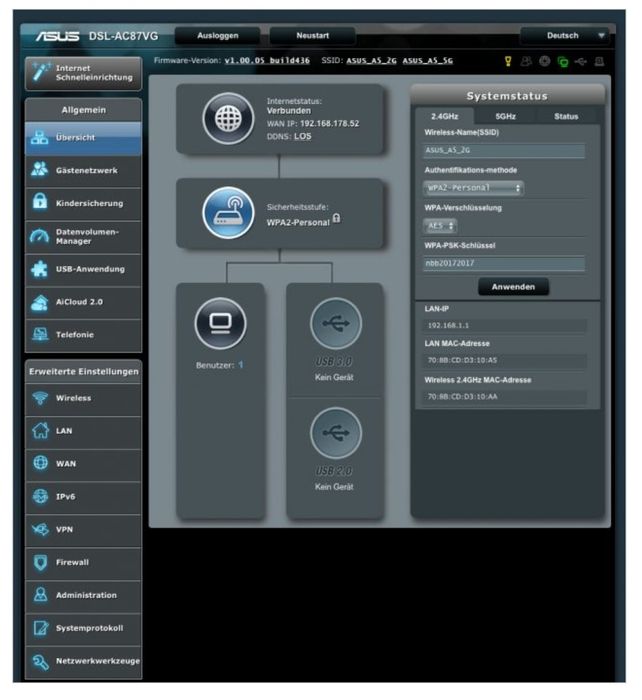Switch to the 2.4GHz tab
The width and height of the screenshot is (642, 700).
point(445,117)
